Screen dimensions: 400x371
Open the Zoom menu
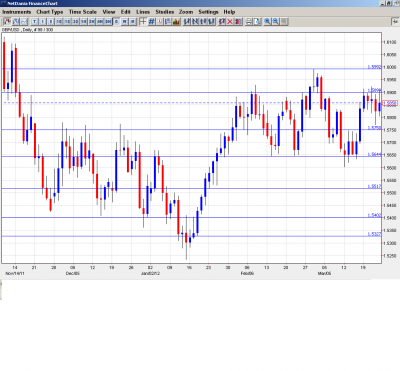[x=186, y=12]
